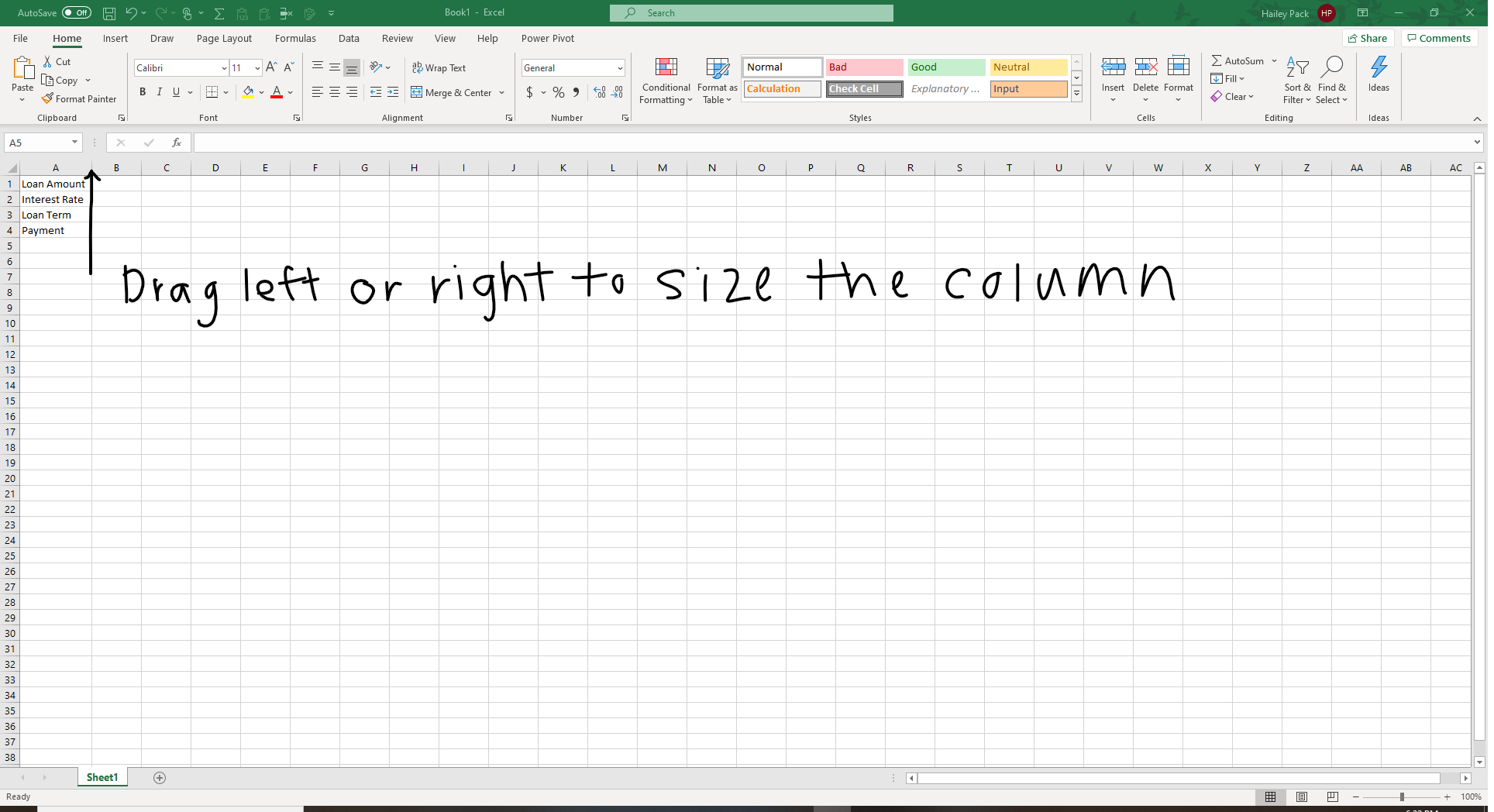Open the Clear dropdown

[1233, 97]
